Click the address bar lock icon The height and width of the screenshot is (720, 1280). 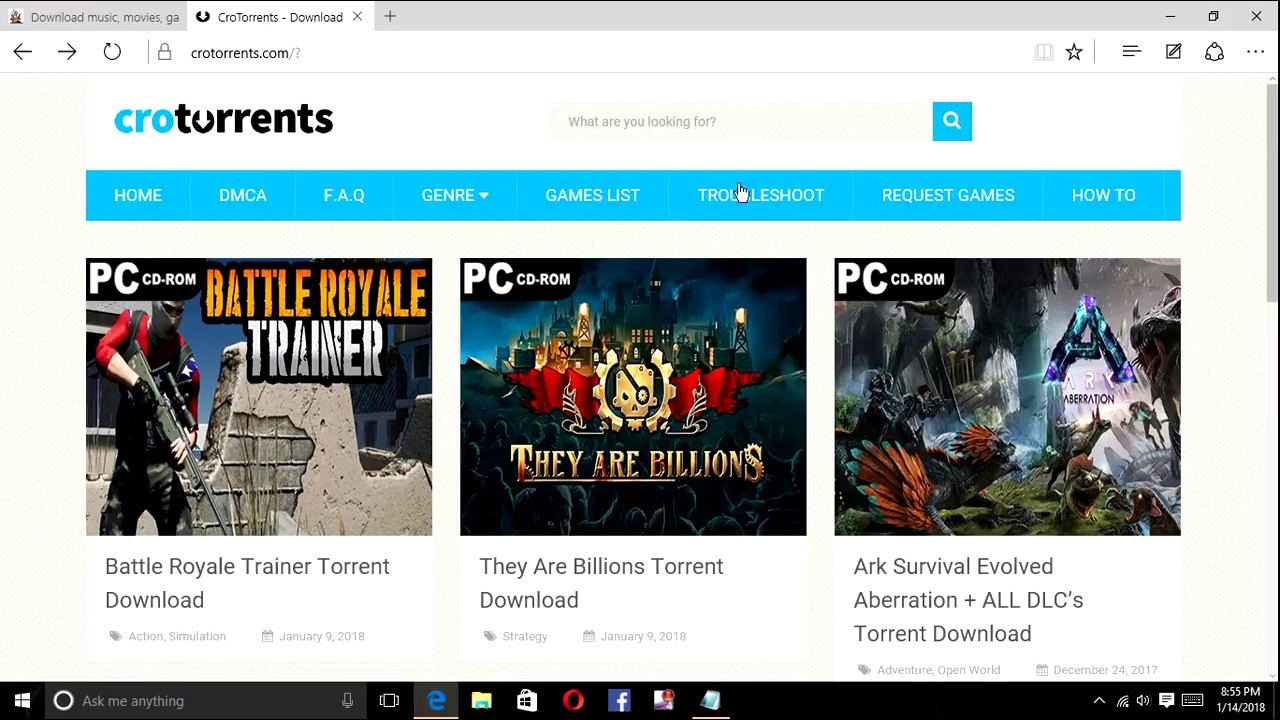[x=165, y=52]
